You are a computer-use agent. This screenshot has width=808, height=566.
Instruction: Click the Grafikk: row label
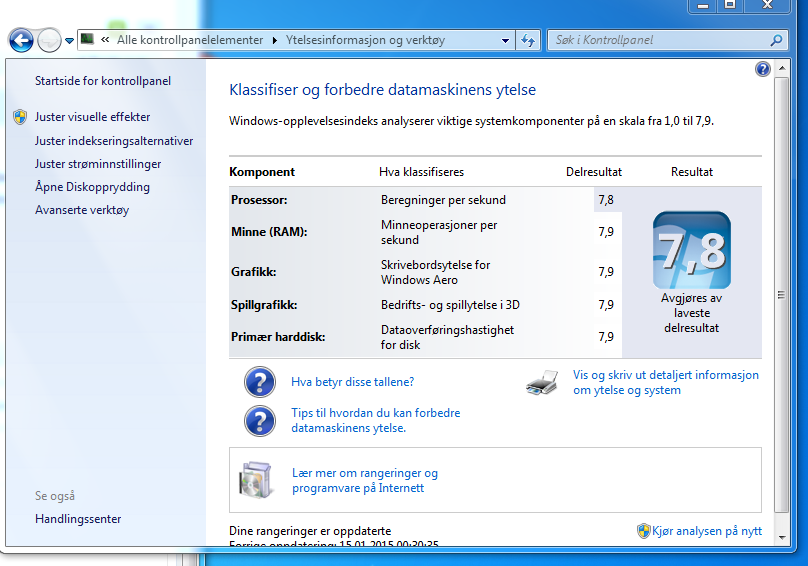coord(254,272)
